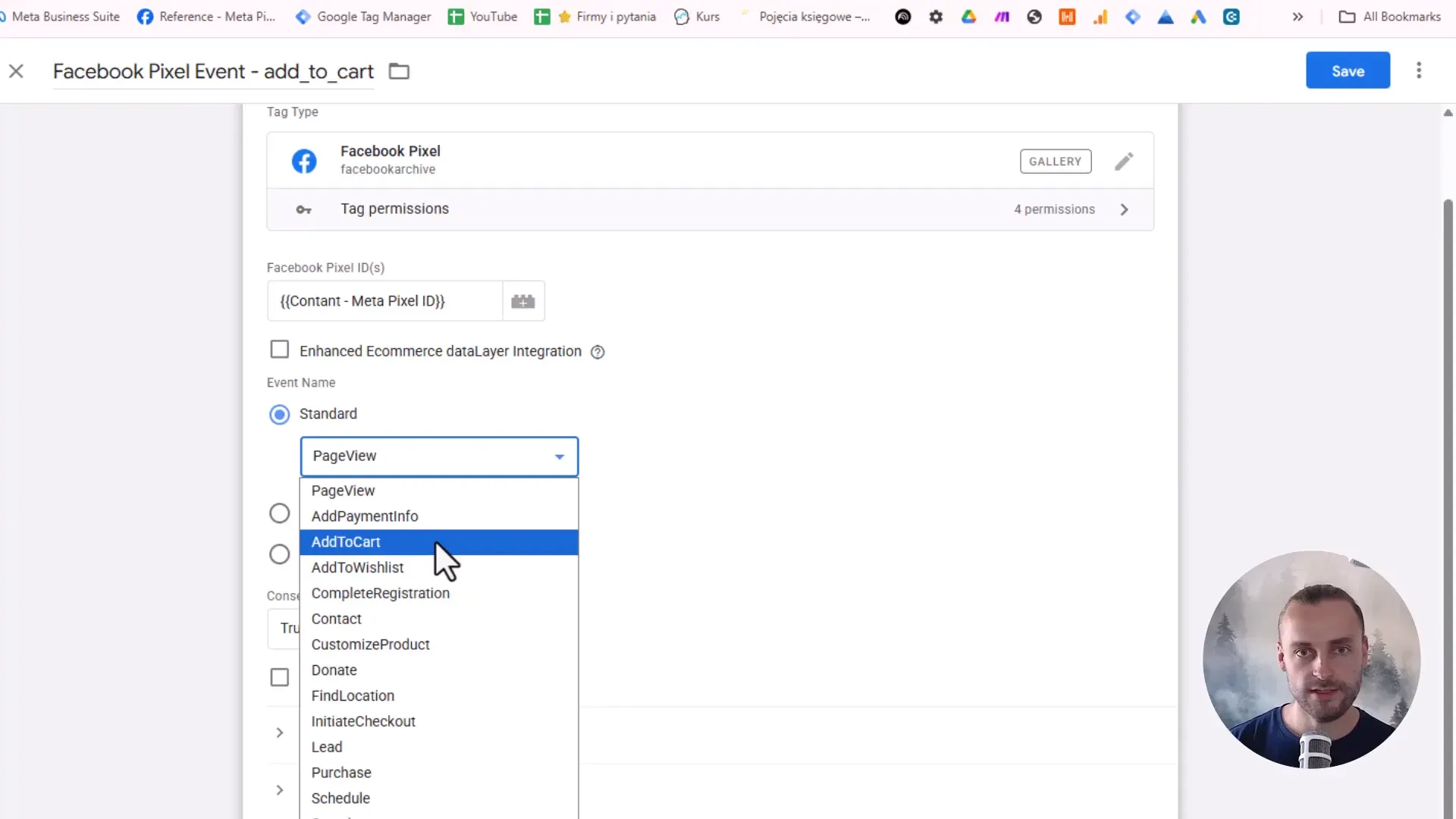
Task: Click the dark globe bookmark icon
Action: (x=1034, y=17)
